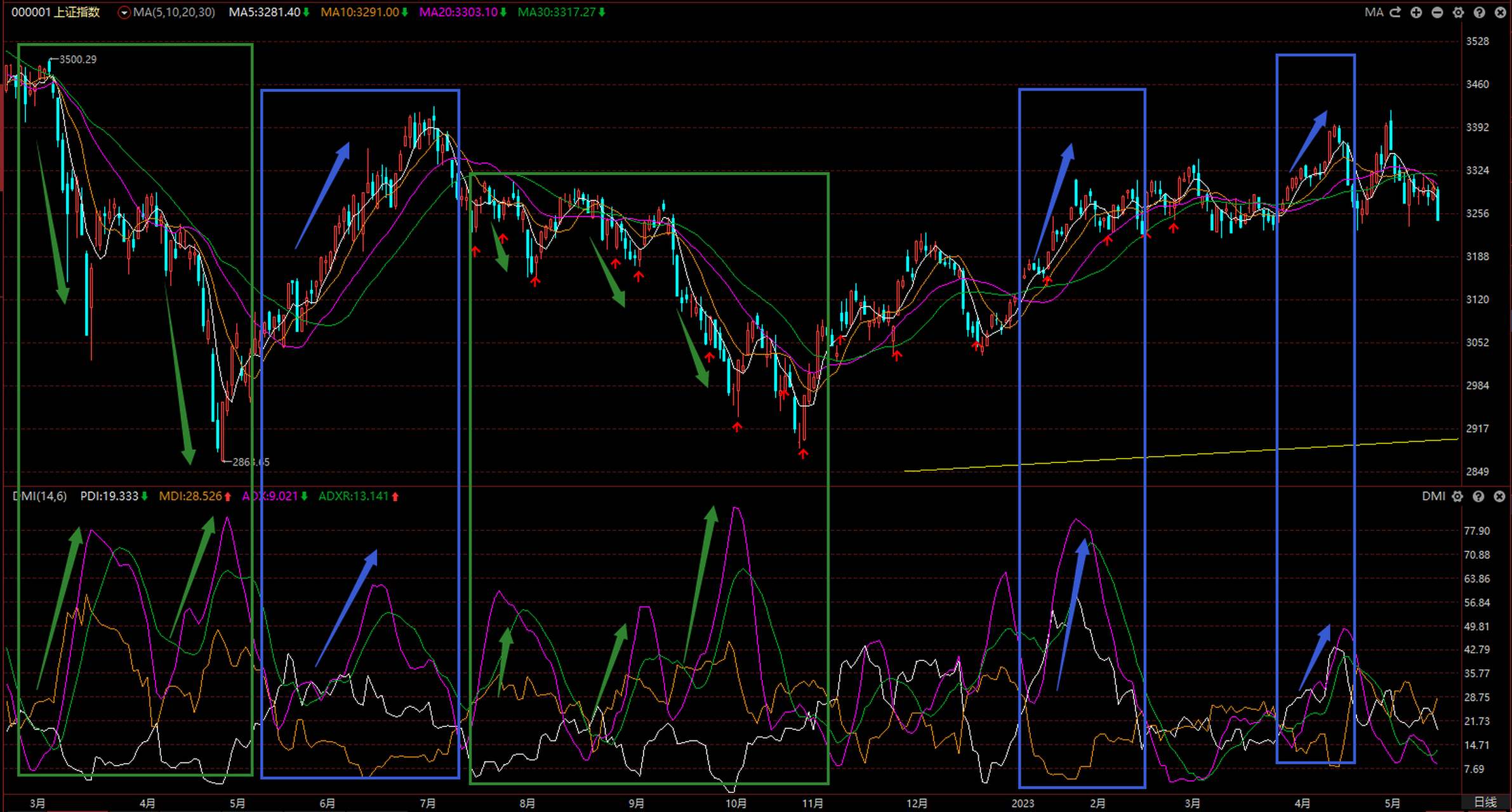1512x812 pixels.
Task: Open help for the MA indicator
Action: [x=1479, y=12]
